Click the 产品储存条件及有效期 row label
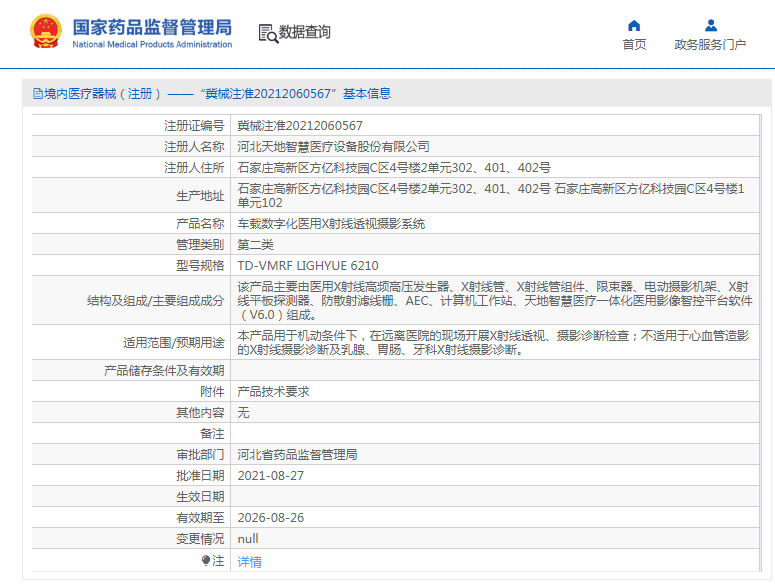 click(164, 371)
